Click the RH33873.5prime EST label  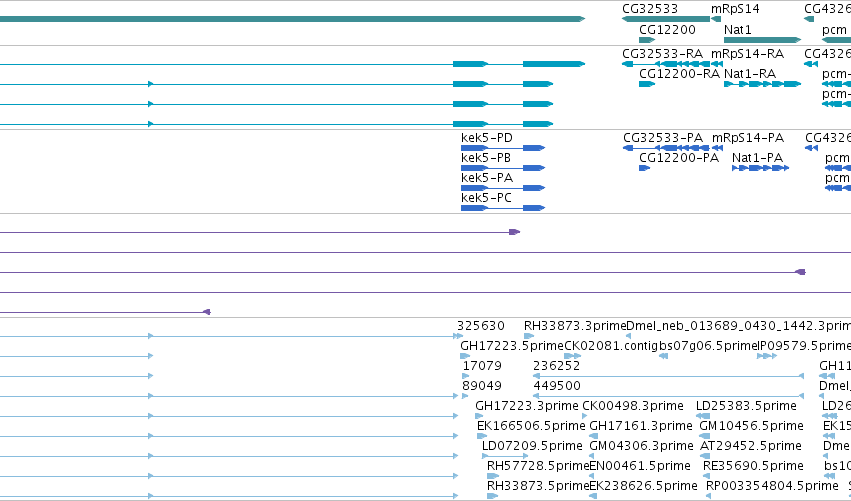(538, 486)
